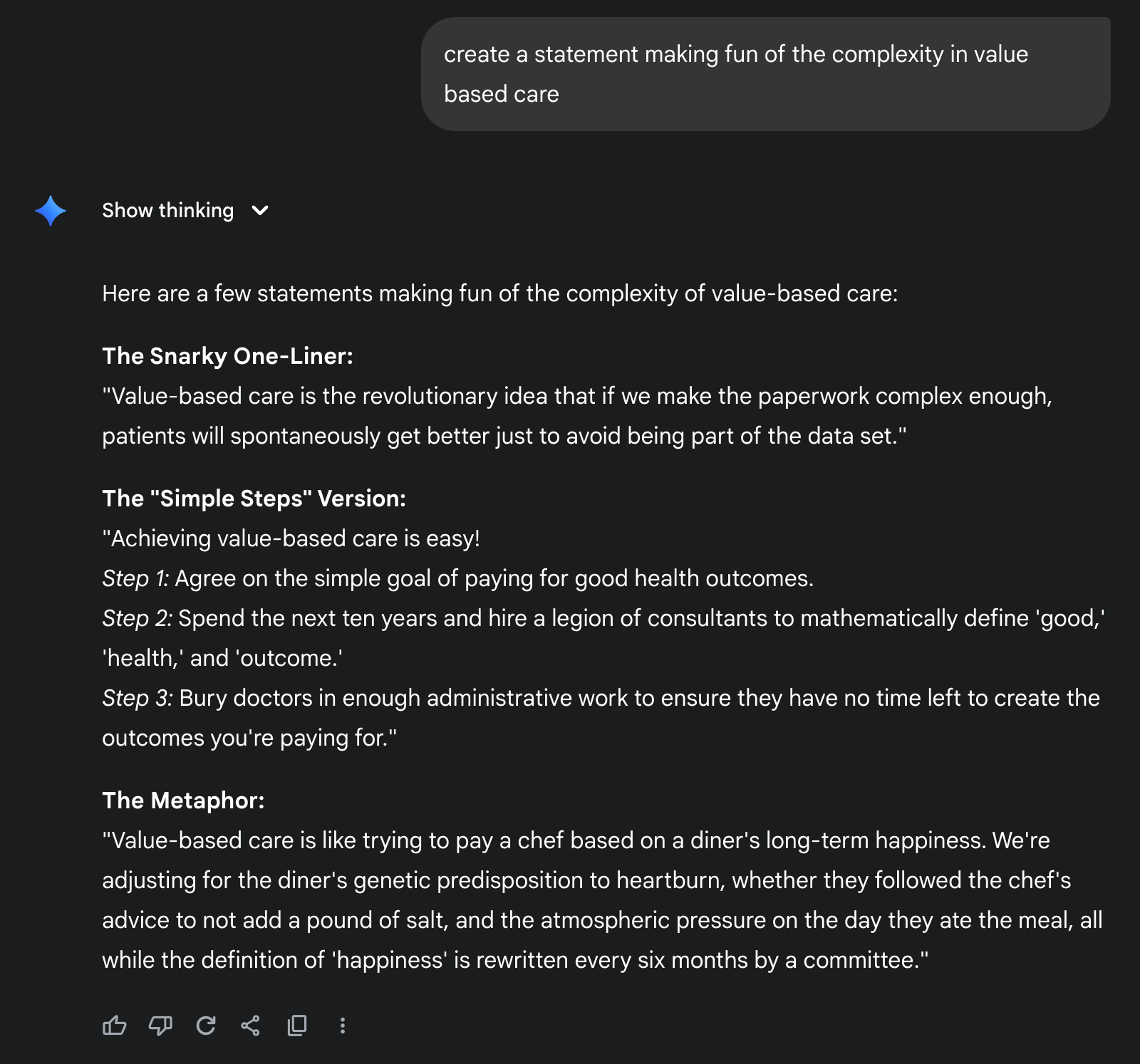Click the italic "Step 3:" label
Viewport: 1140px width, 1064px height.
pos(138,698)
